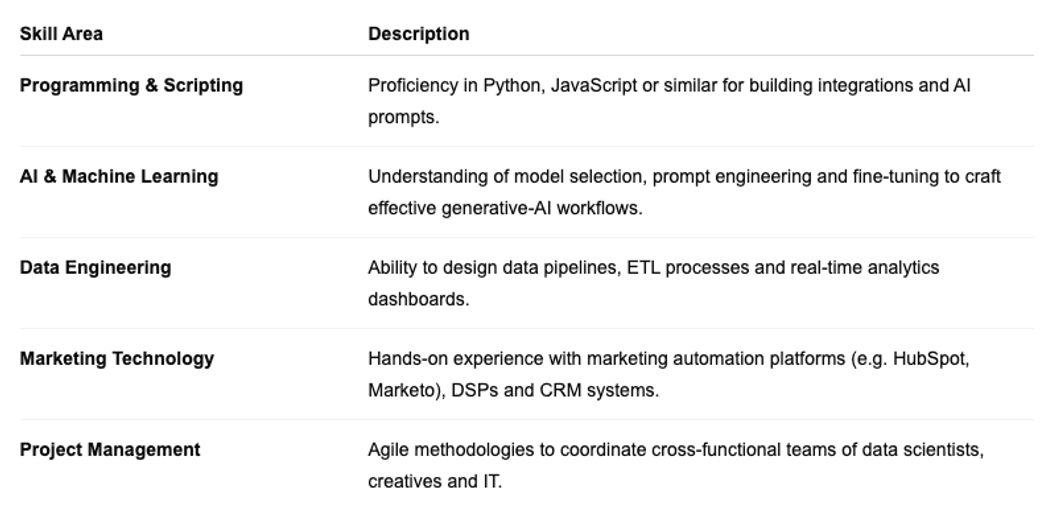
Task: Click the Marketing Technology skill label
Action: (117, 359)
